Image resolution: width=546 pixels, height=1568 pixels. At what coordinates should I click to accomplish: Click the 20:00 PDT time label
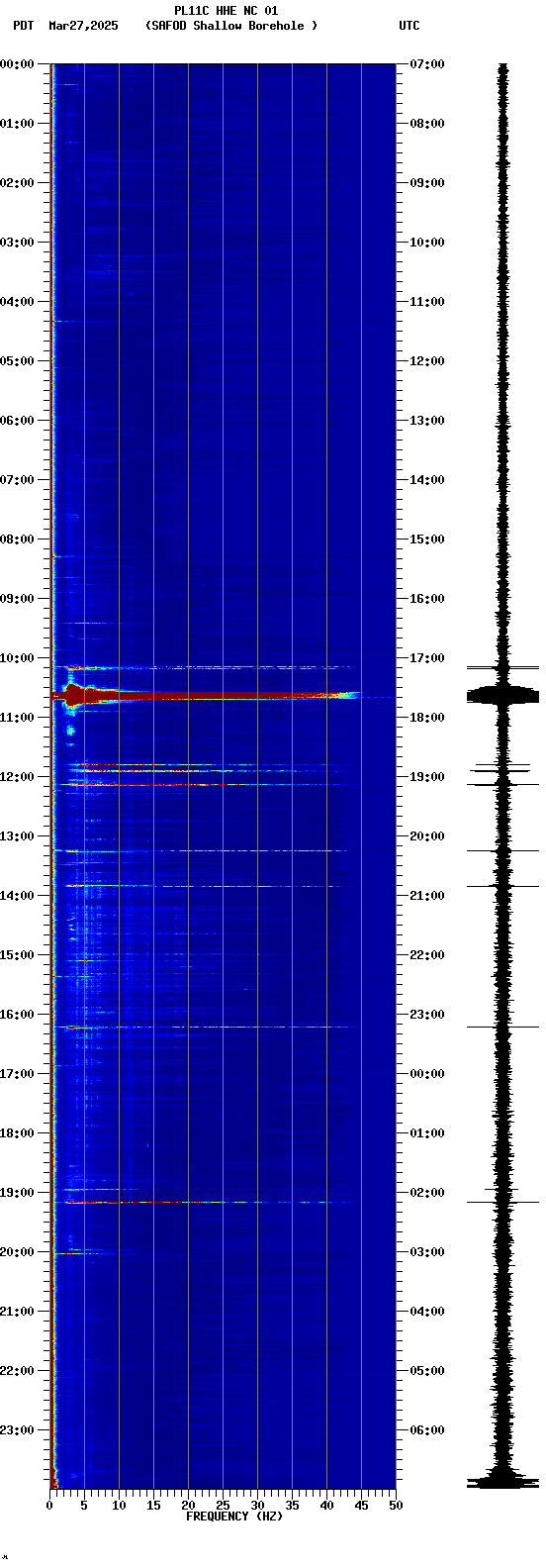click(x=17, y=1252)
